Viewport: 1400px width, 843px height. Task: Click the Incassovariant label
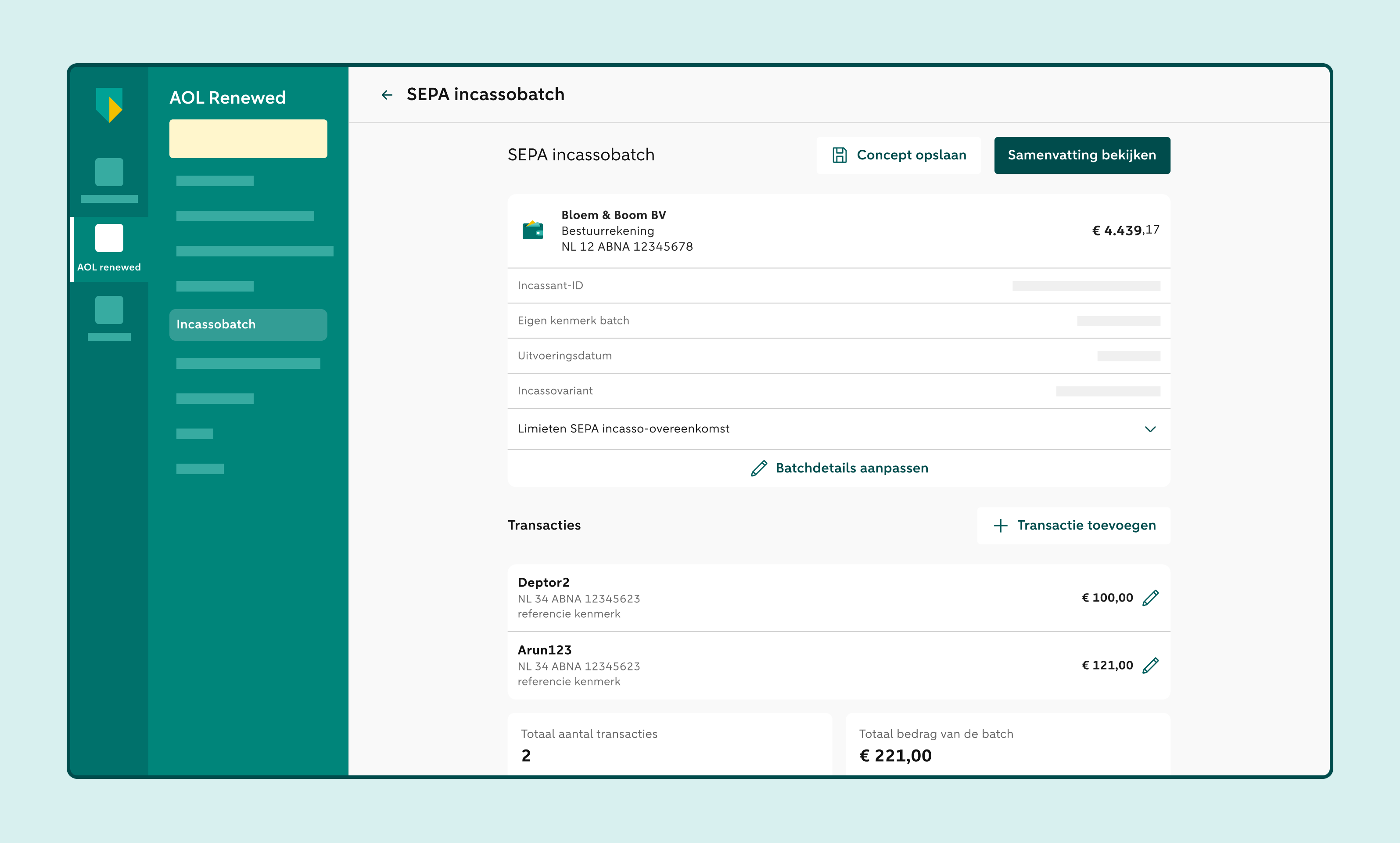(555, 391)
